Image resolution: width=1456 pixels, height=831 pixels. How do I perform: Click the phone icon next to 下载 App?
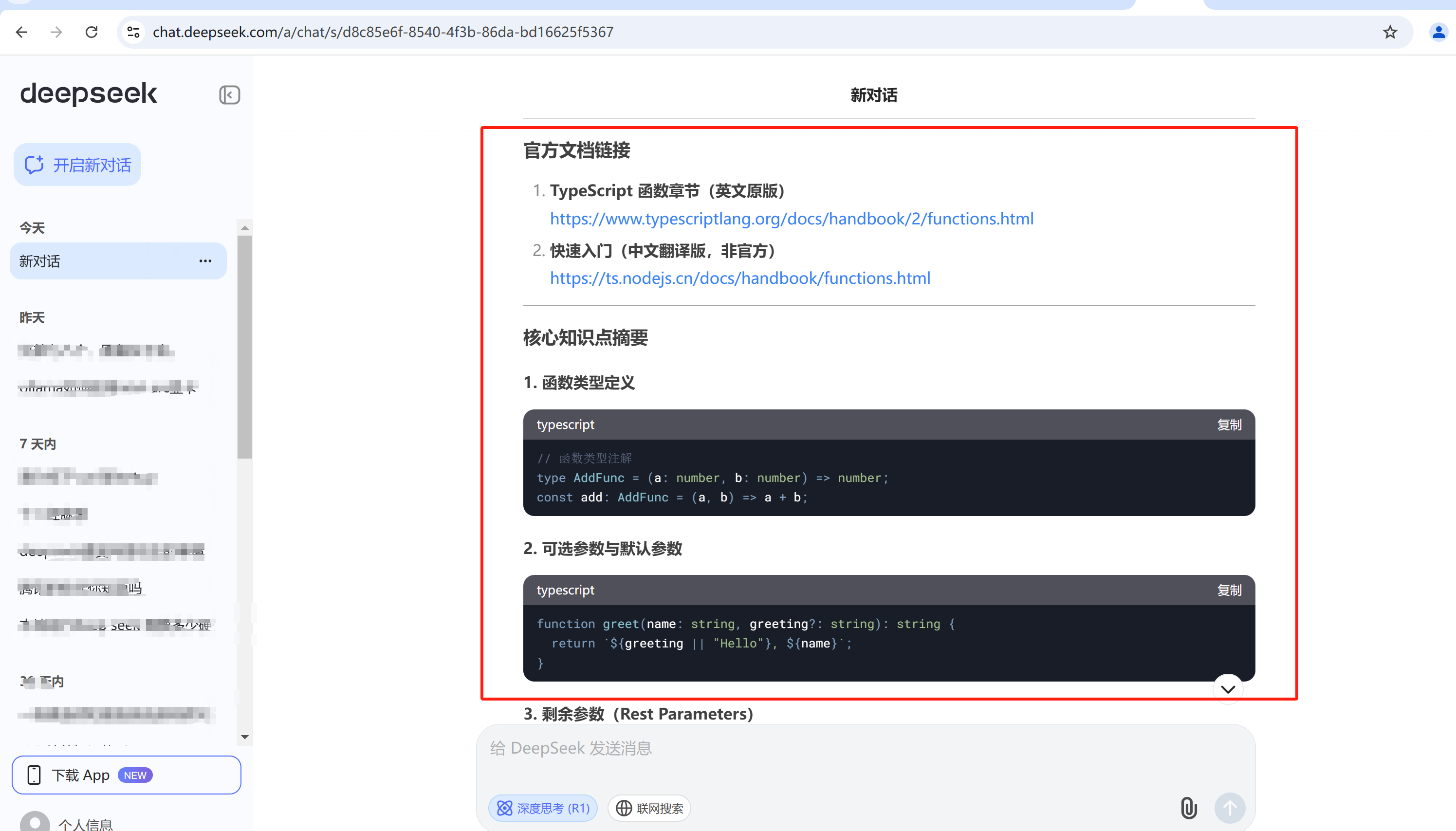34,775
